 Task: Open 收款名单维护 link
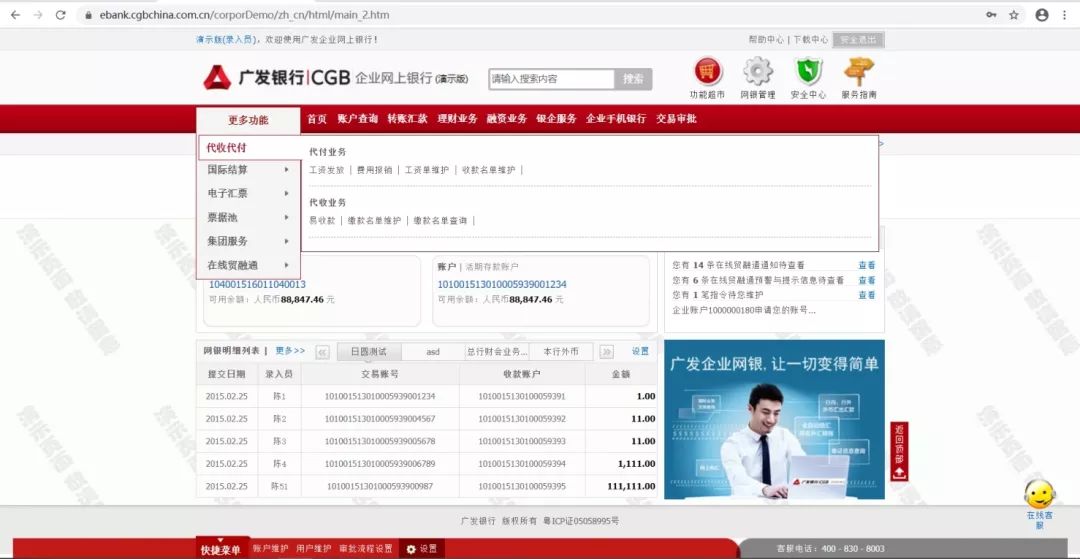488,170
